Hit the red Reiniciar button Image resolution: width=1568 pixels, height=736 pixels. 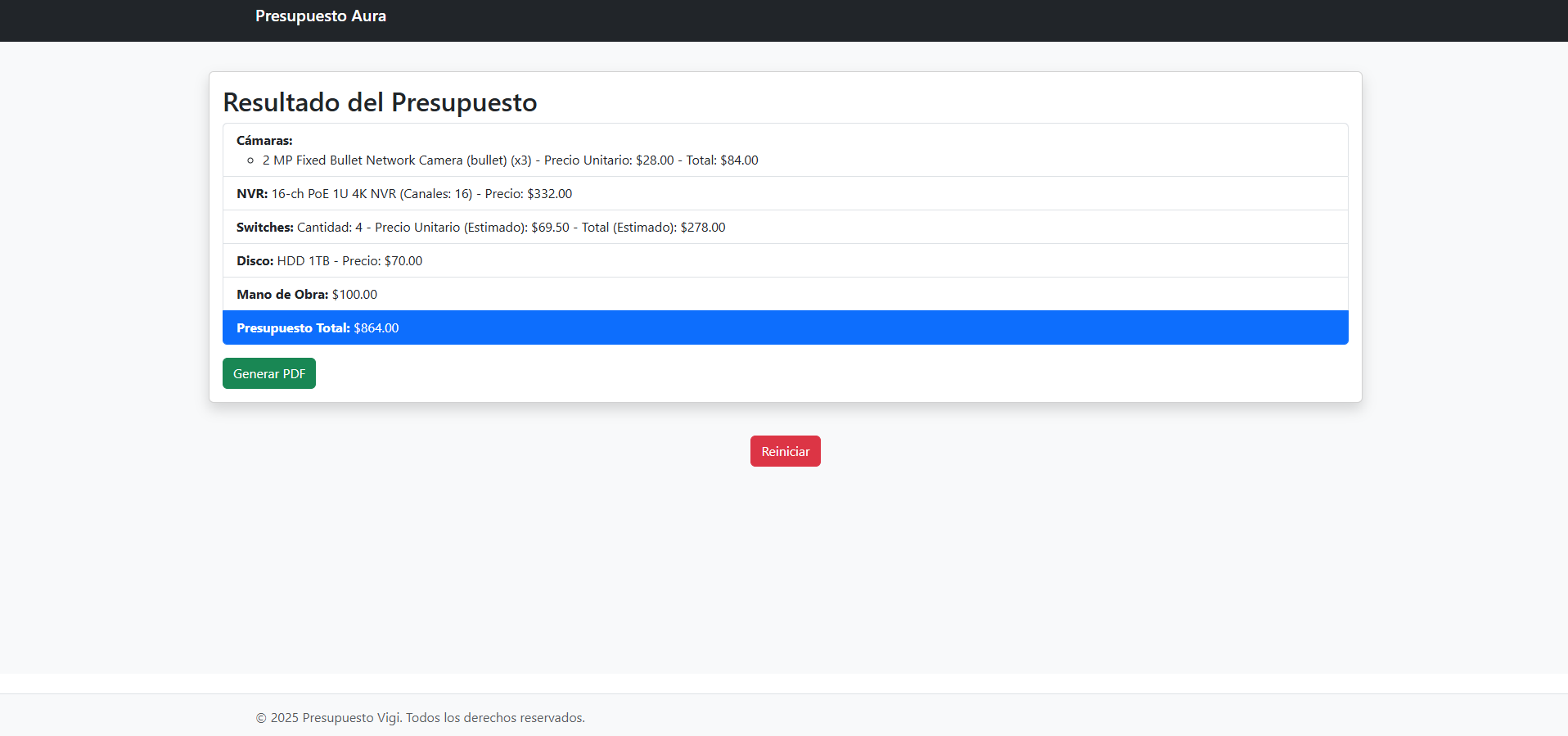[x=785, y=451]
